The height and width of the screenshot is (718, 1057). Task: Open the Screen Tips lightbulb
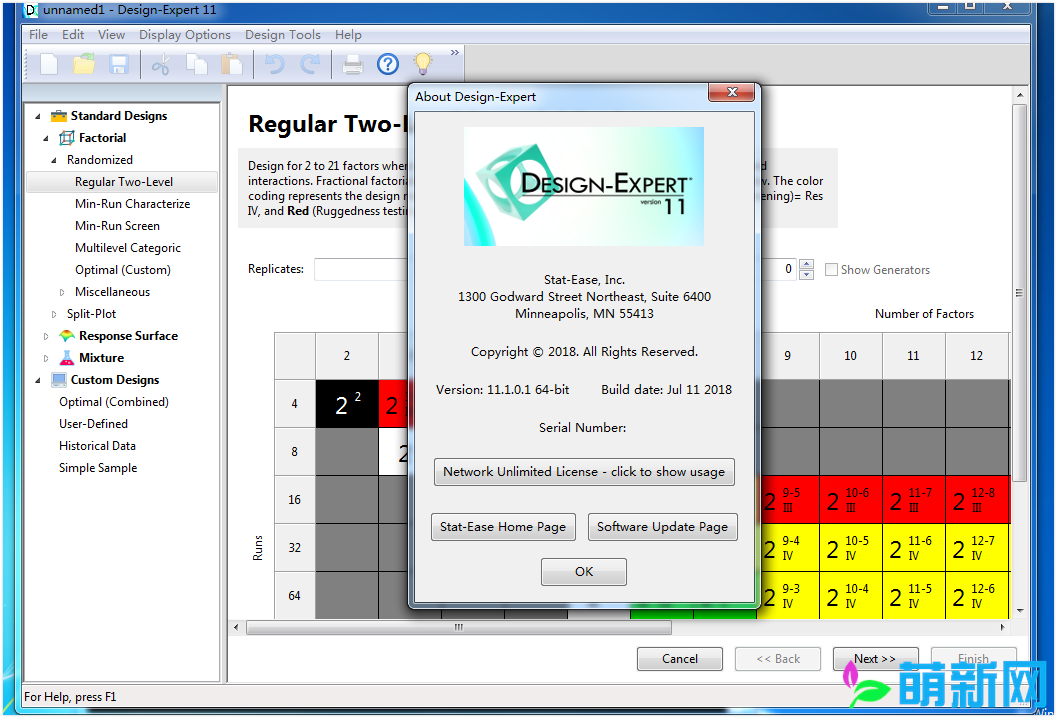(x=421, y=64)
